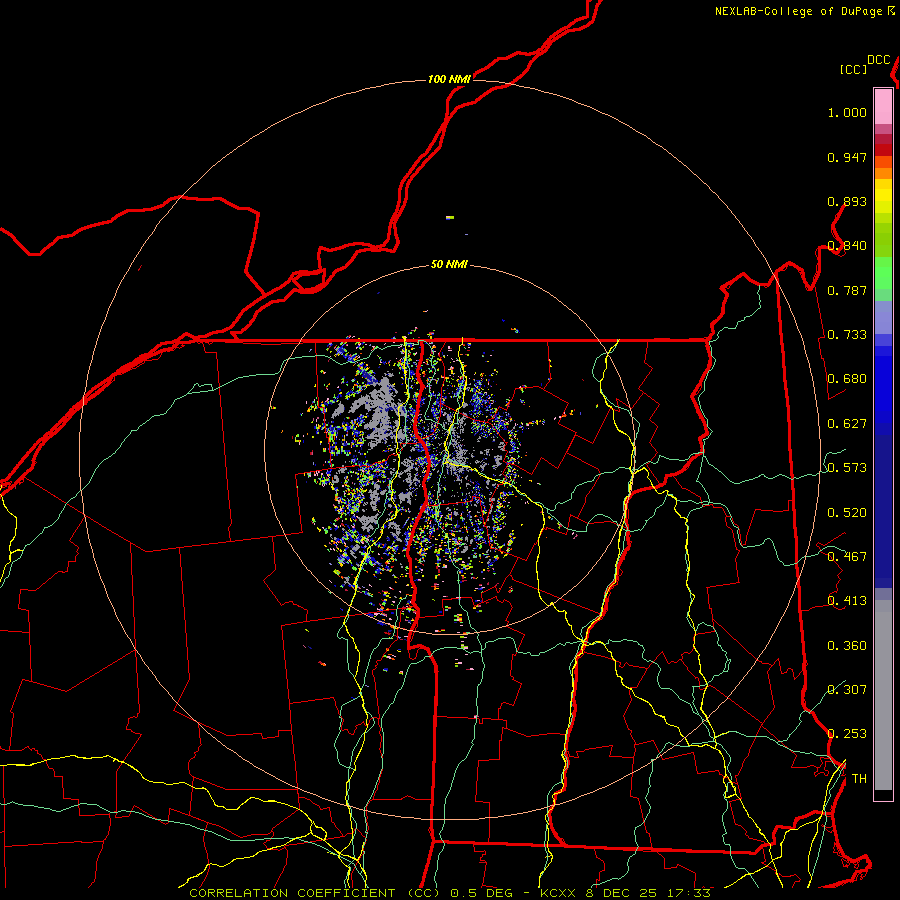
Task: Pick the red band on the color bar
Action: [x=883, y=149]
